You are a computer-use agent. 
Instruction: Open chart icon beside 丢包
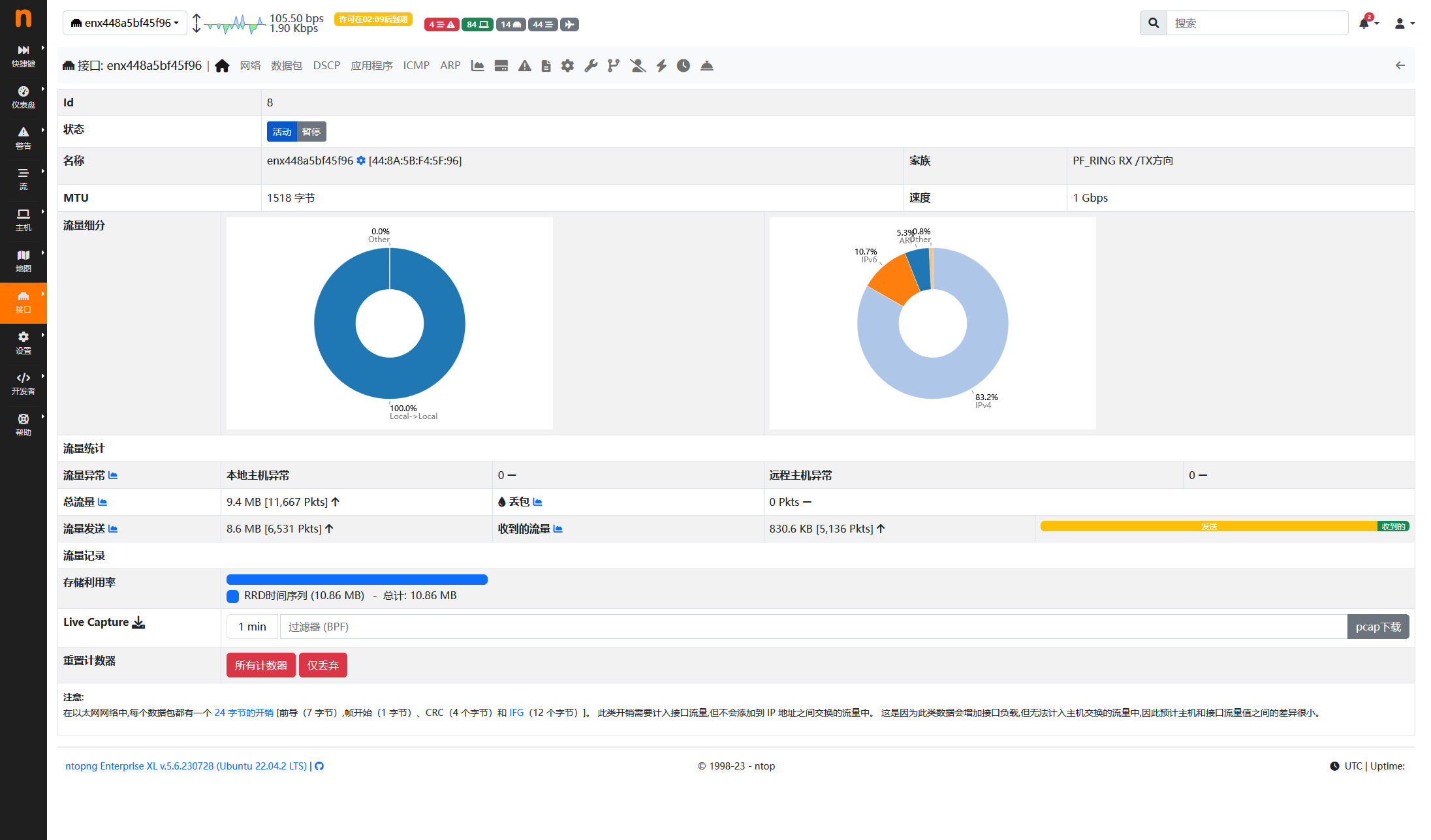538,502
